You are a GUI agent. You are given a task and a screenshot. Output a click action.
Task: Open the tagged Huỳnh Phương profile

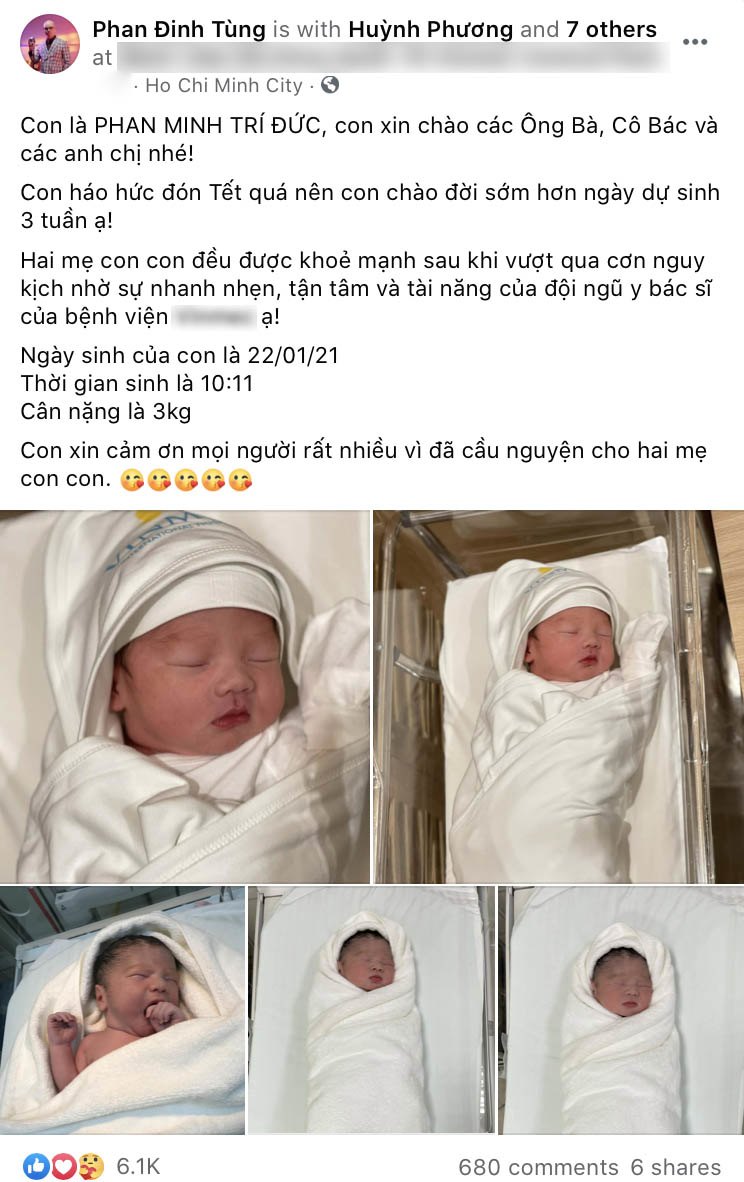(430, 29)
